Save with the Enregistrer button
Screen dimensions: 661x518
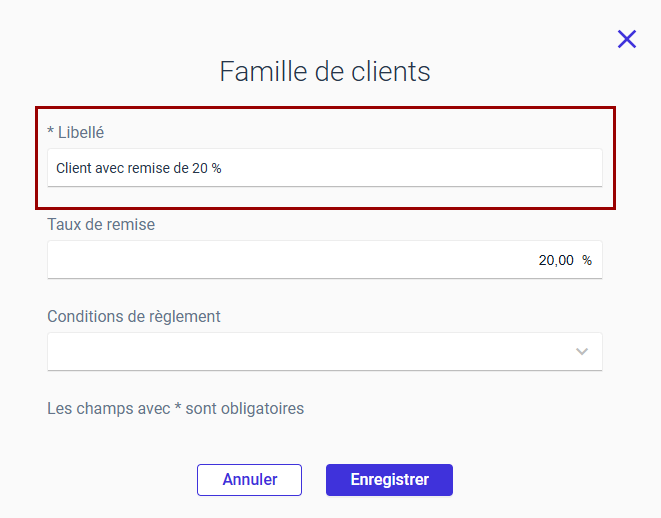(390, 480)
